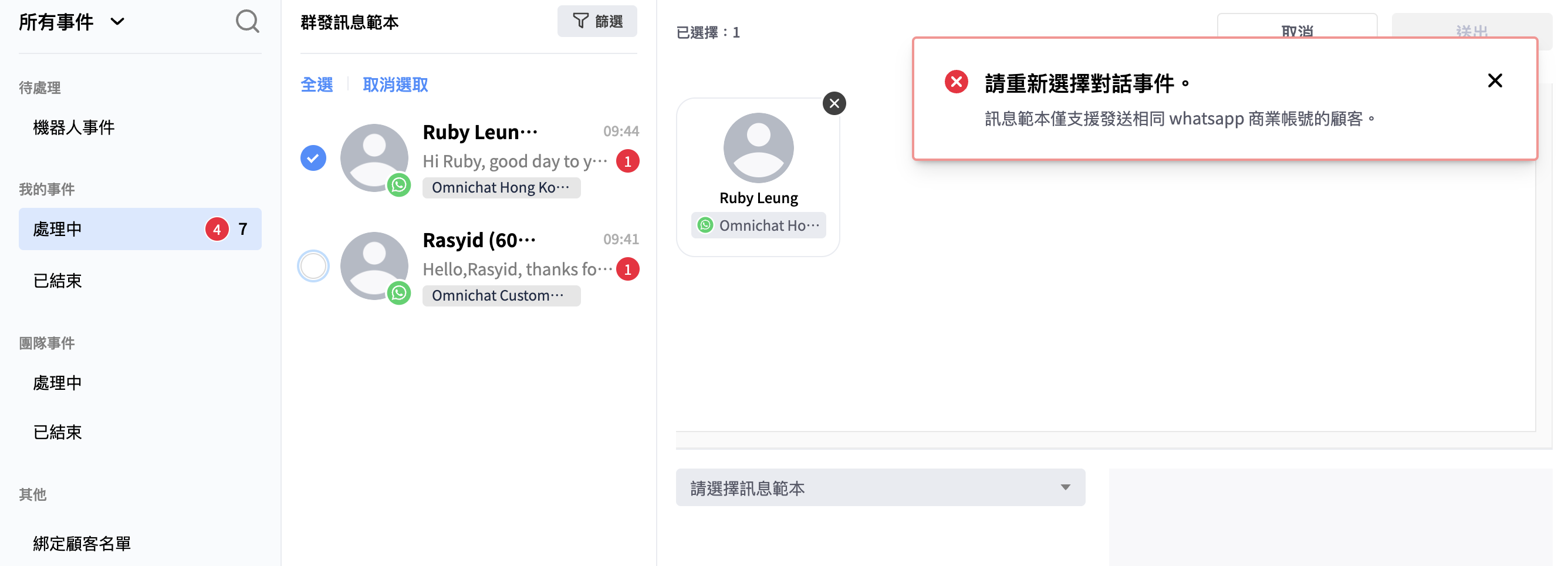This screenshot has width=1568, height=566.
Task: Uncheck the Ruby Leung conversation checkbox
Action: point(313,159)
